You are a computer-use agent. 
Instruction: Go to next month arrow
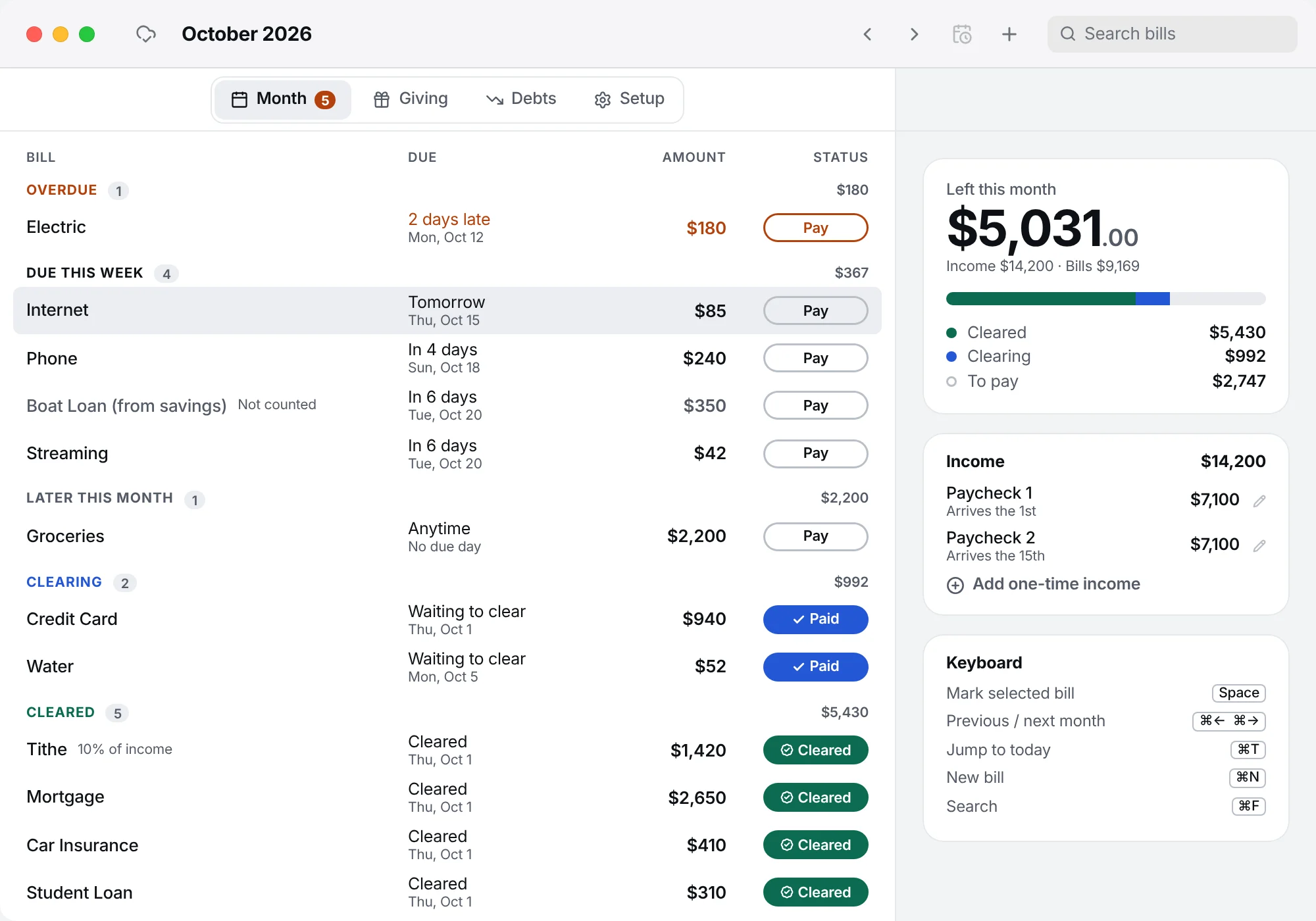[x=914, y=34]
